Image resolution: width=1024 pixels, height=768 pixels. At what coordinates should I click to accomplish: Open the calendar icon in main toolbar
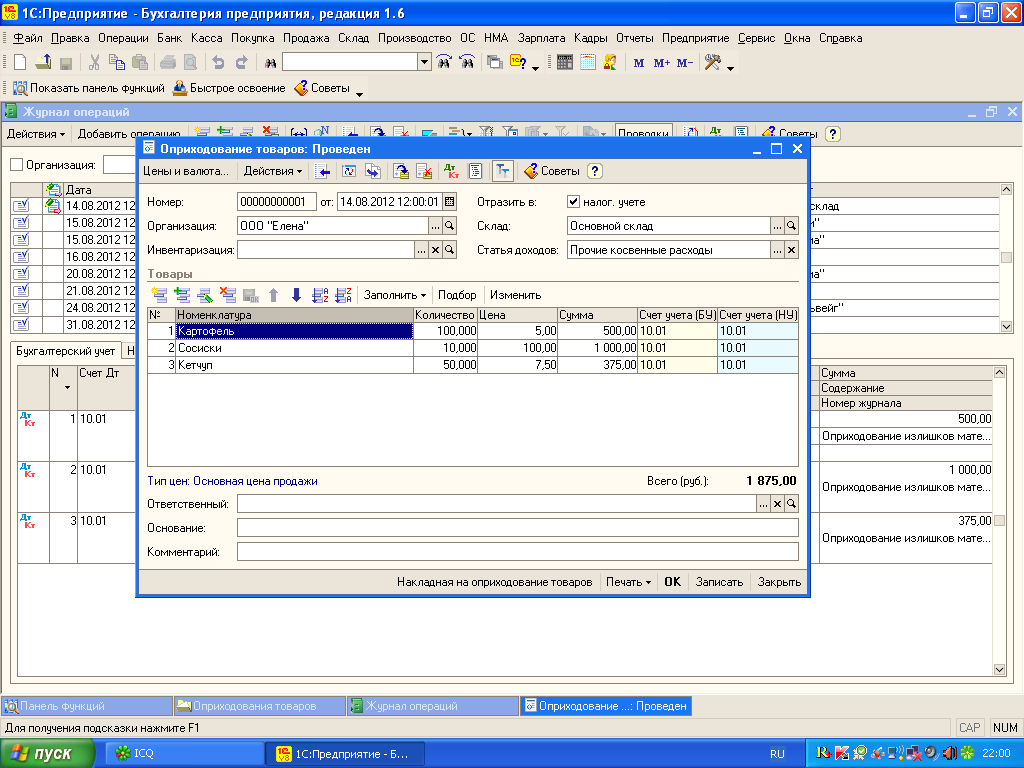[x=588, y=63]
